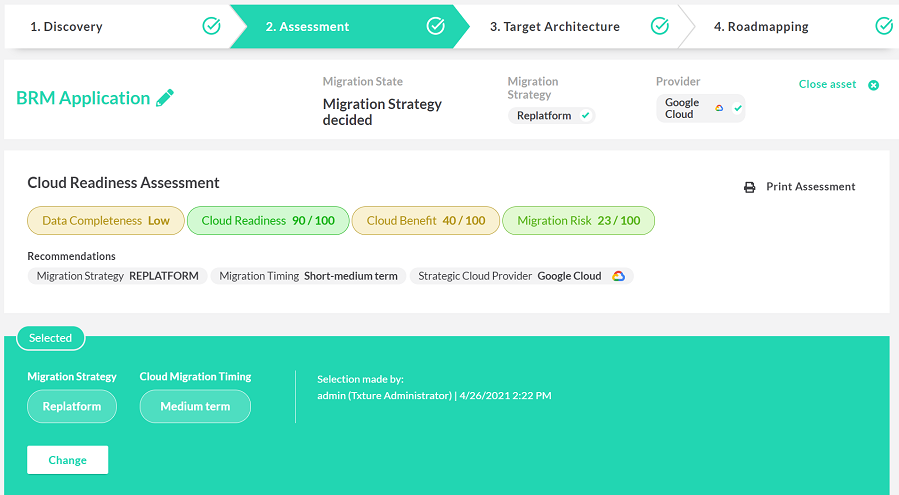899x495 pixels.
Task: Click the Google Cloud logo under Provider
Action: pos(719,108)
